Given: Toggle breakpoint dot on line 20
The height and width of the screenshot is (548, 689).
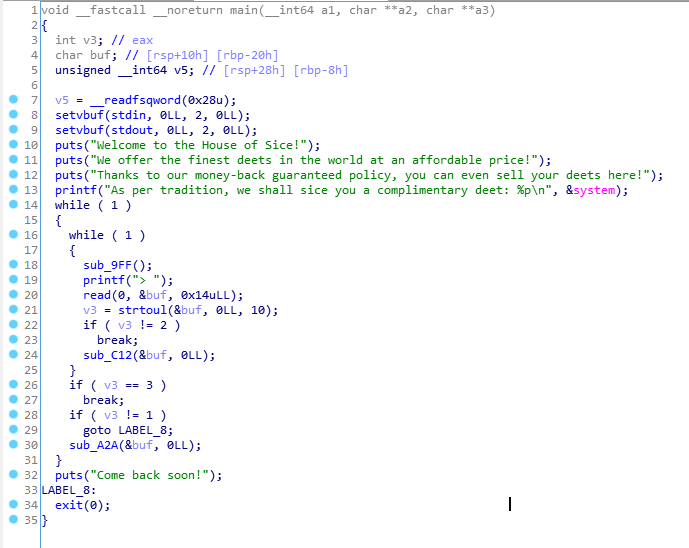Looking at the screenshot, I should [14, 294].
